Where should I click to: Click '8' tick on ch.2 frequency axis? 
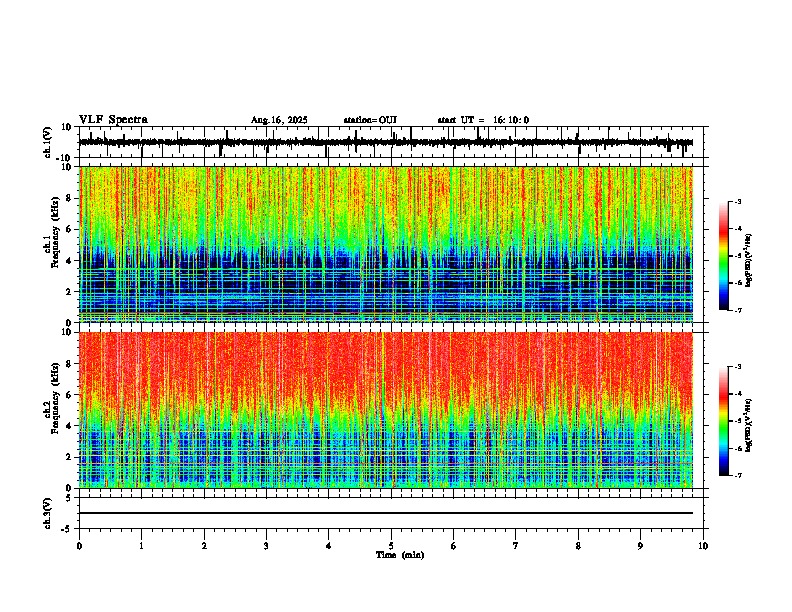click(70, 364)
